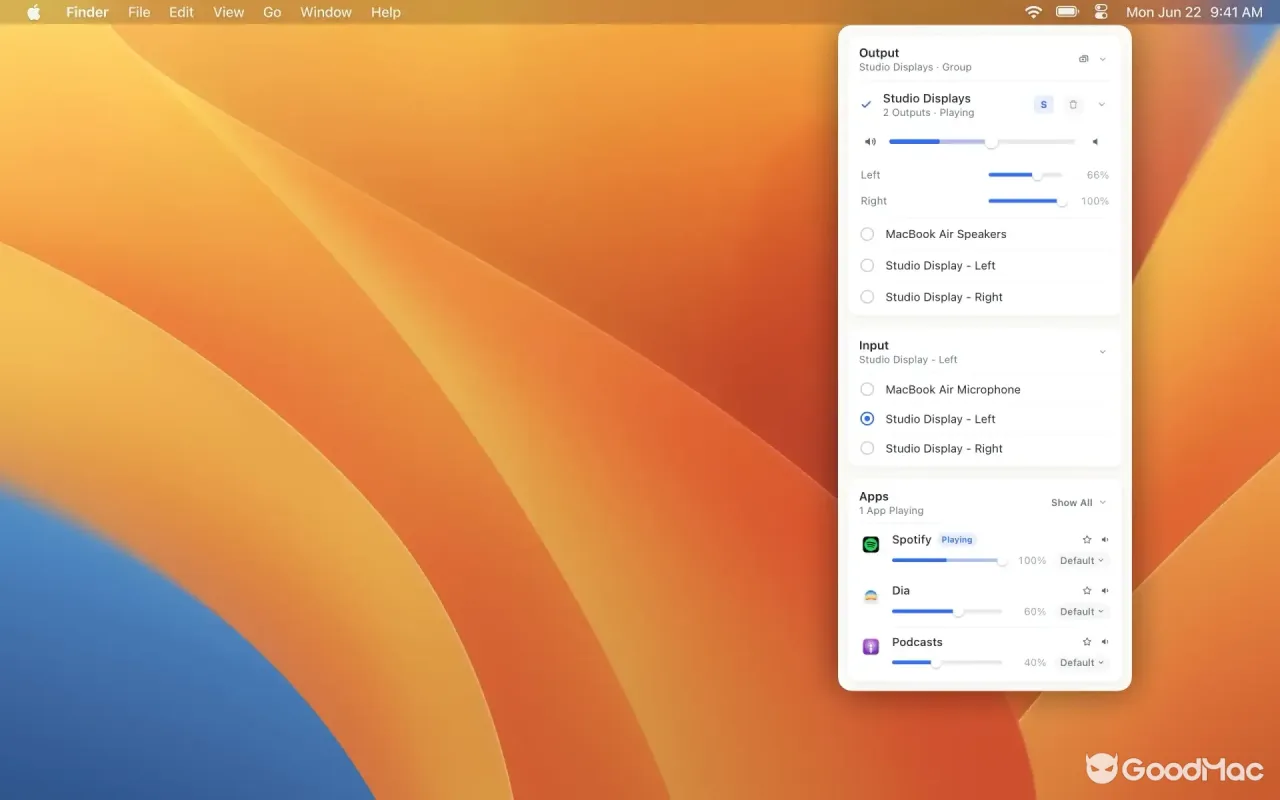
Task: Open the Show All apps dropdown
Action: [x=1079, y=503]
